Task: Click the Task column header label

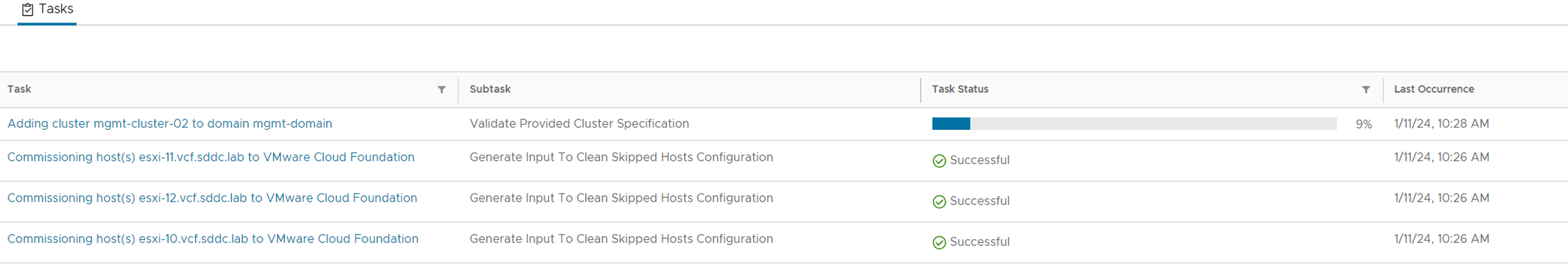Action: (x=19, y=89)
